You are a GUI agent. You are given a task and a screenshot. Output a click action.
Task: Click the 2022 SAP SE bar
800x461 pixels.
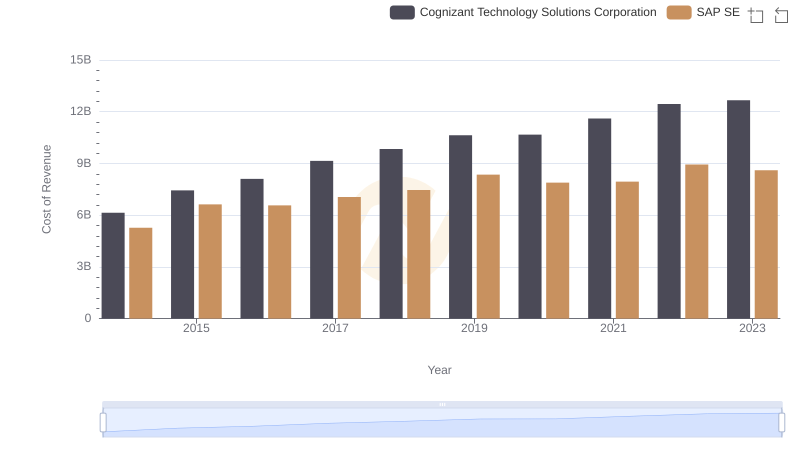(x=697, y=242)
